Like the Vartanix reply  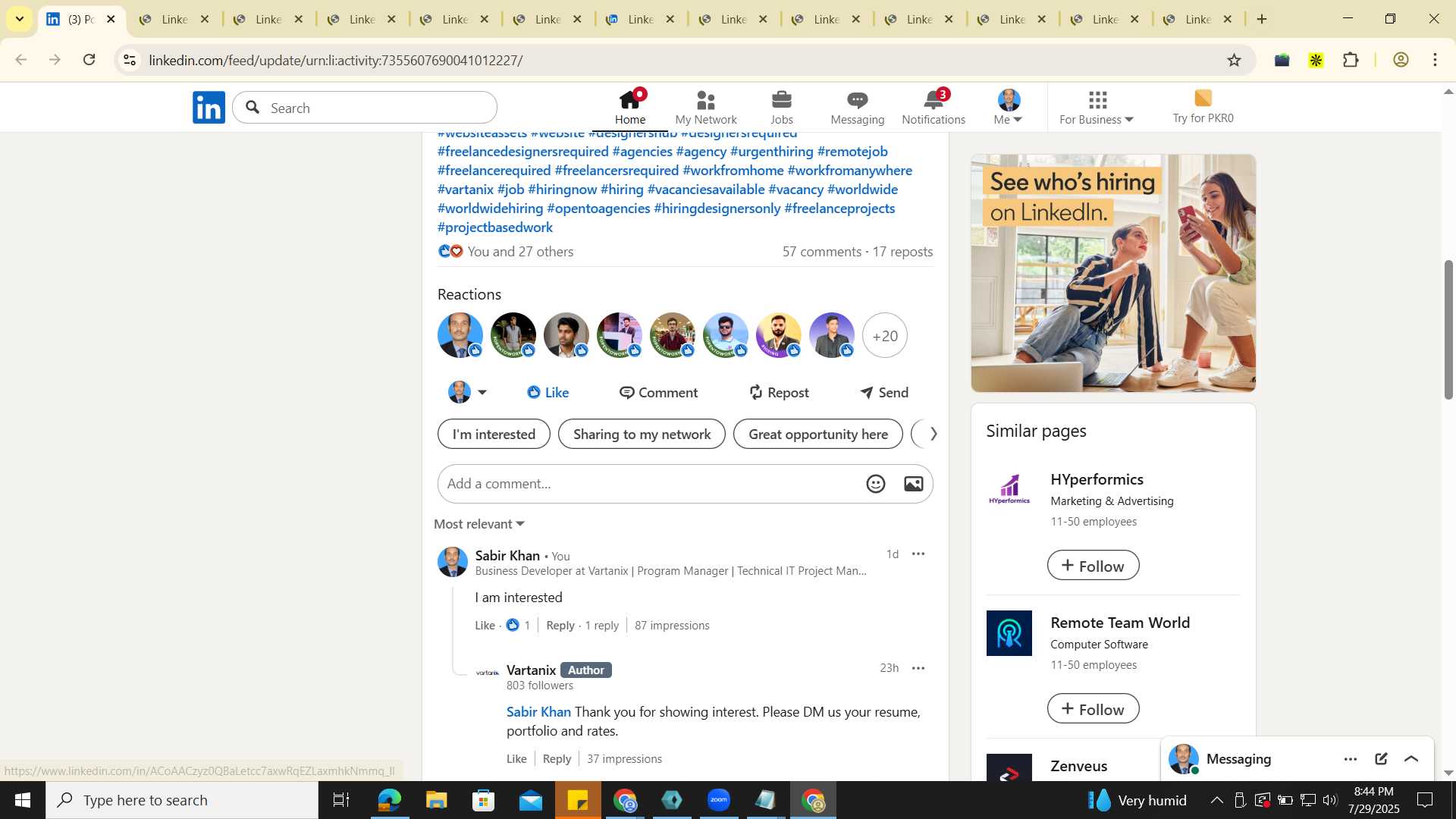pyautogui.click(x=516, y=758)
